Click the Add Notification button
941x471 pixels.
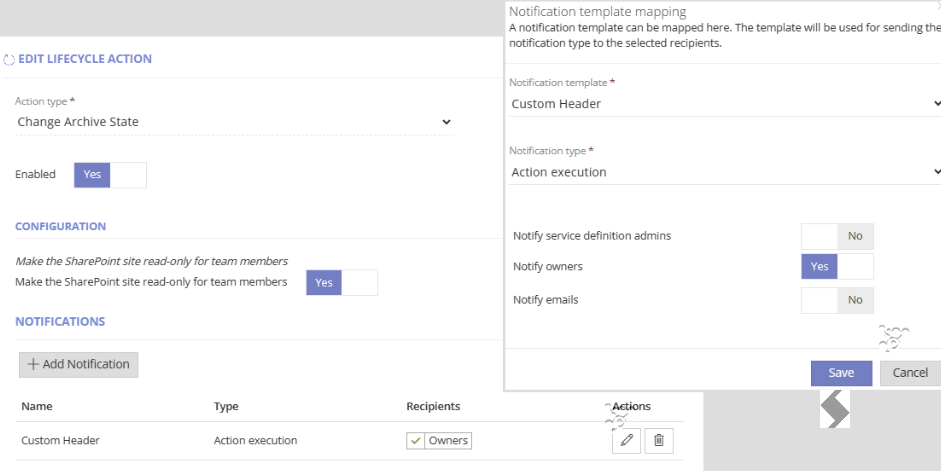click(79, 365)
